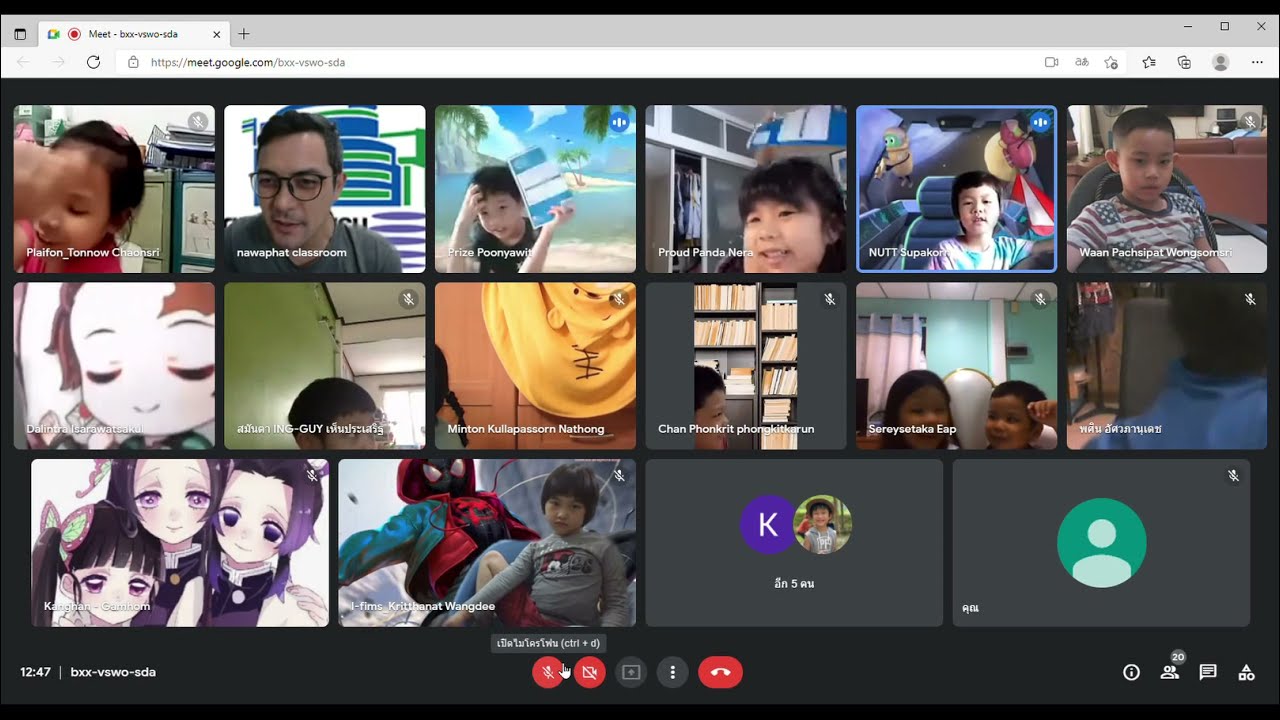Open the browser Favorites list
Screen dimensions: 1280x720
click(1149, 62)
